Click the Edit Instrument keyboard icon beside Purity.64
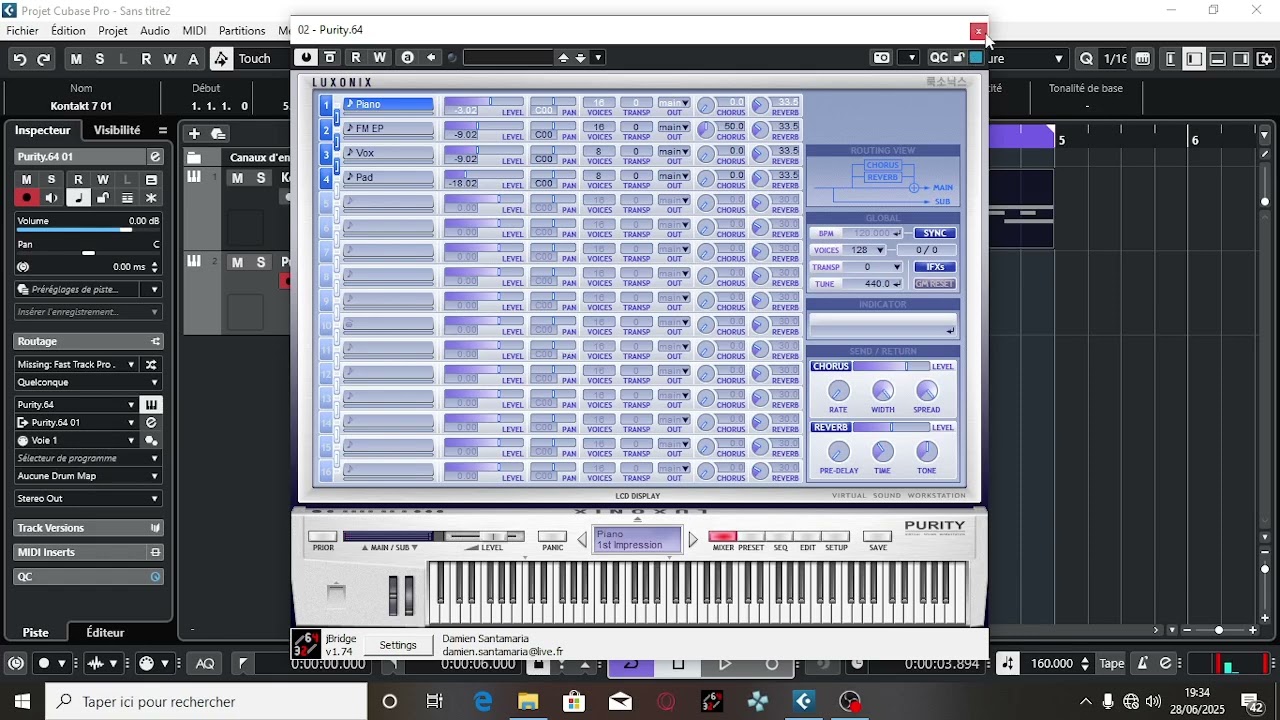This screenshot has height=720, width=1280. [151, 405]
